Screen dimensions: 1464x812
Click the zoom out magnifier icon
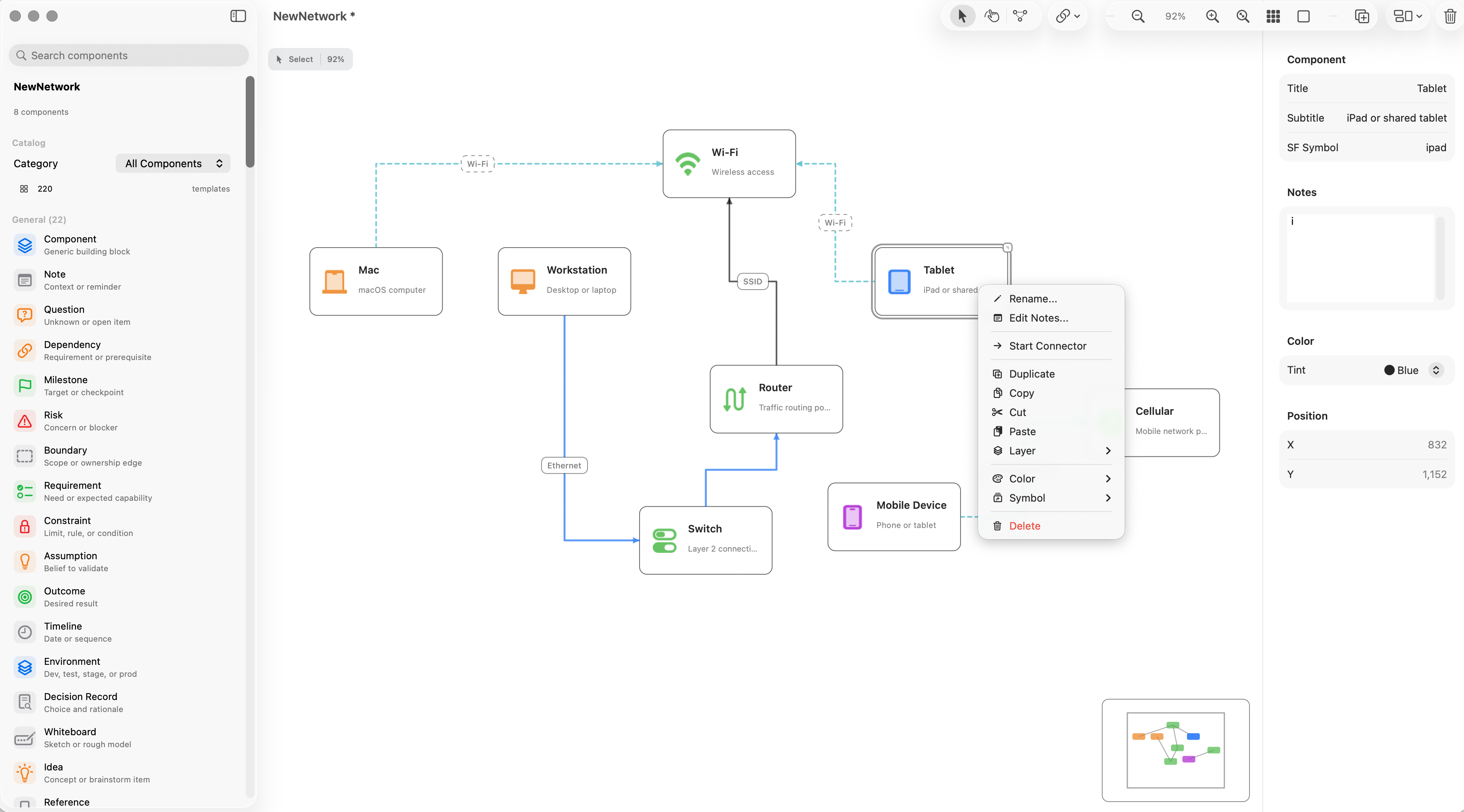1137,16
